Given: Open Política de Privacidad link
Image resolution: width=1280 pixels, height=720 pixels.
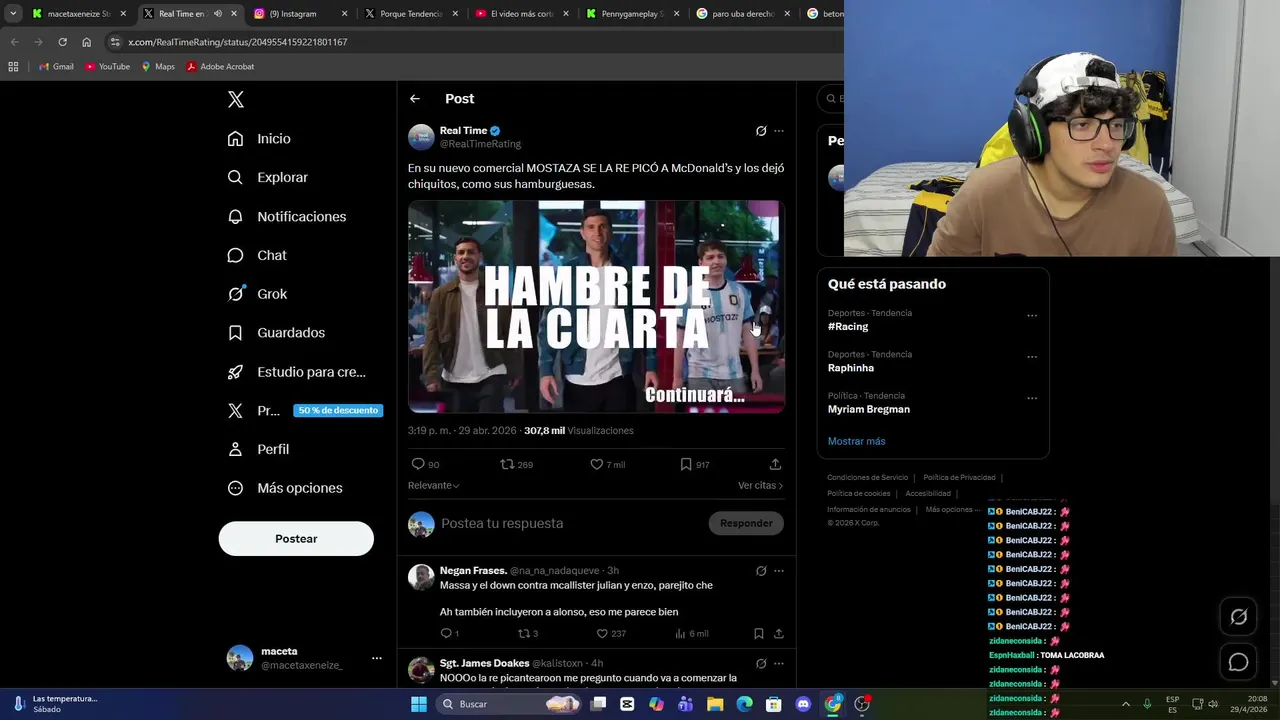Looking at the screenshot, I should click(959, 478).
